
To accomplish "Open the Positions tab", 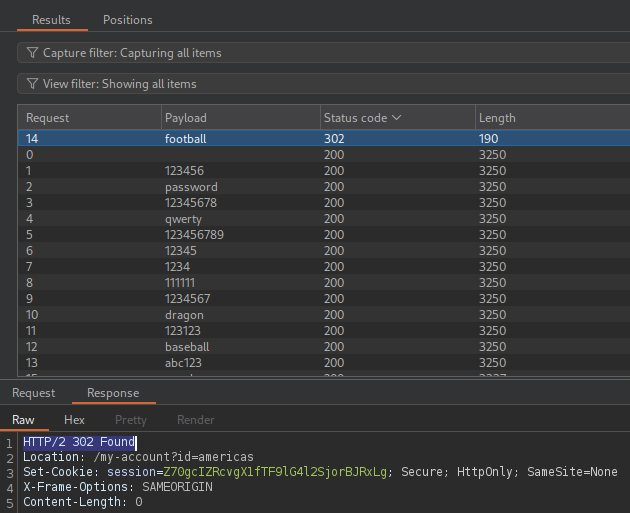I will [128, 20].
